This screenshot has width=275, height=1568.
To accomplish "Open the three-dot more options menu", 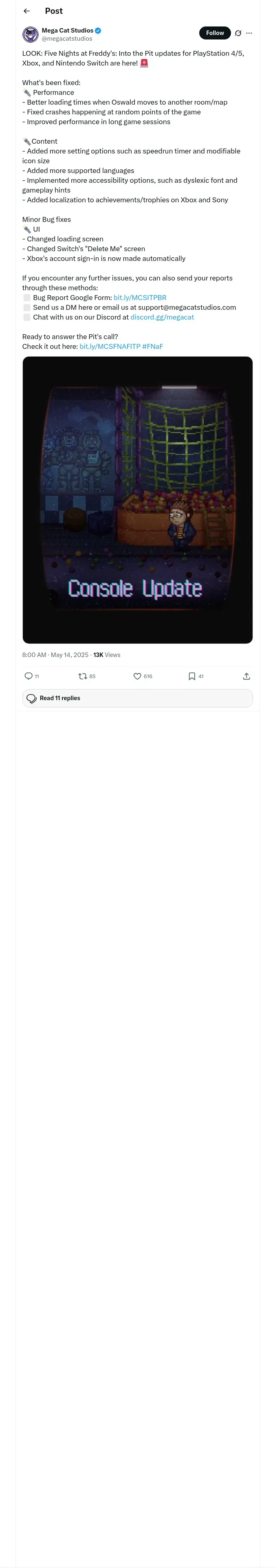I will [x=249, y=33].
